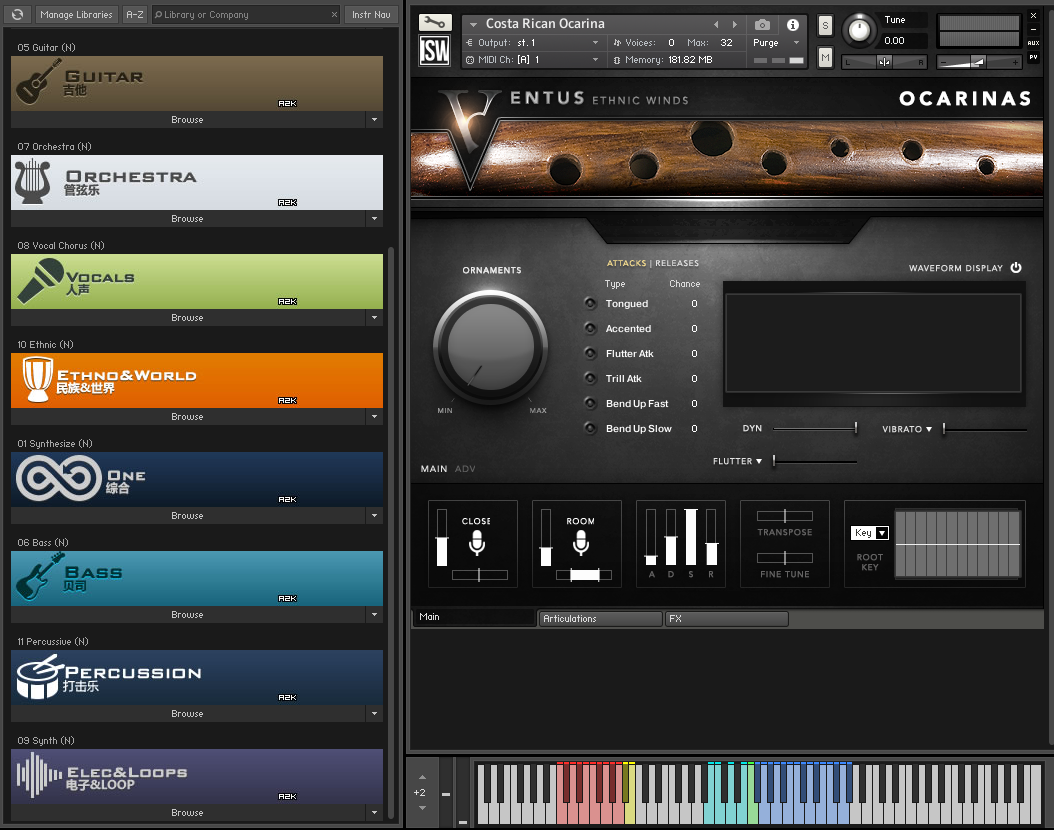This screenshot has width=1054, height=830.
Task: Select the ATTACKS list
Action: [x=626, y=263]
